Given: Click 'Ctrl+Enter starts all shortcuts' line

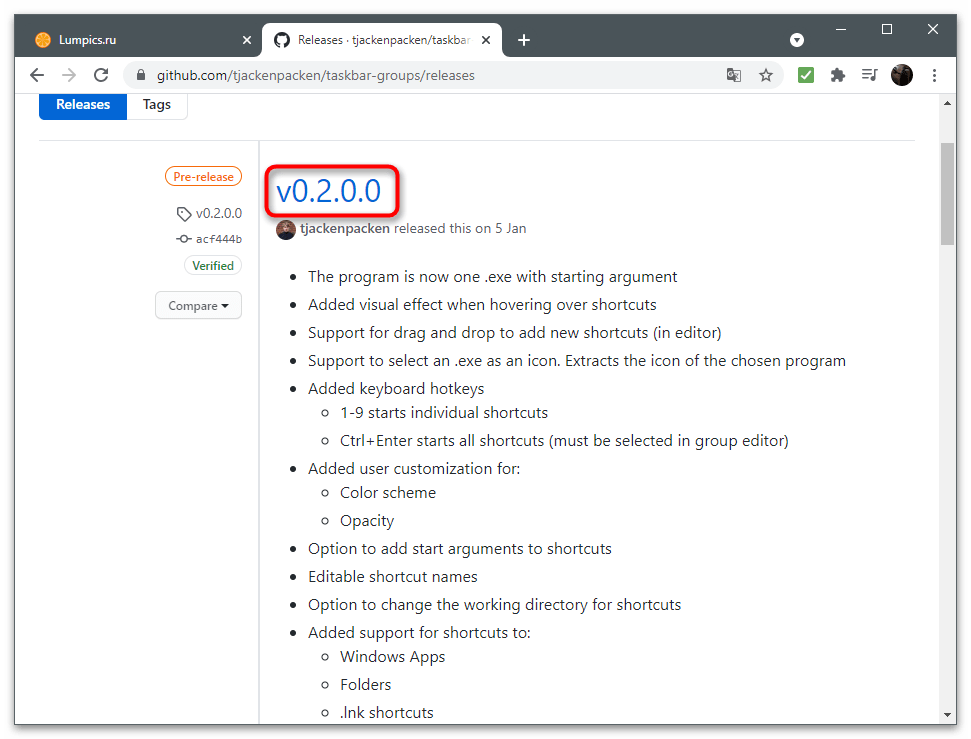Looking at the screenshot, I should 564,440.
